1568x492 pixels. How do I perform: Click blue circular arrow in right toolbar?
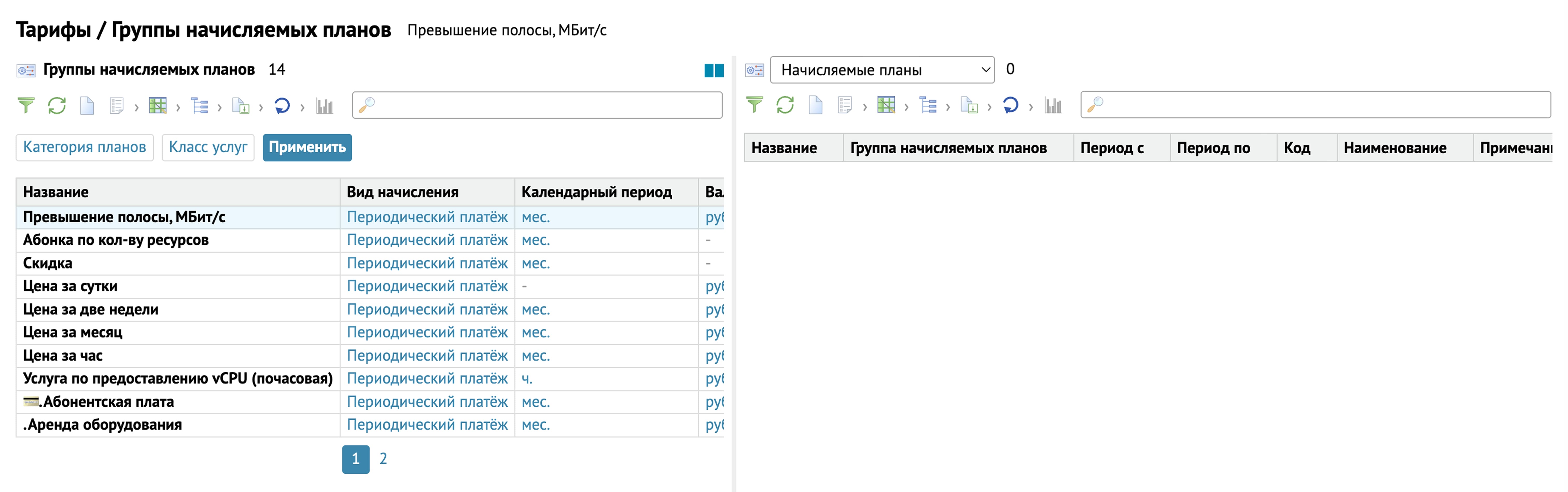coord(1010,105)
